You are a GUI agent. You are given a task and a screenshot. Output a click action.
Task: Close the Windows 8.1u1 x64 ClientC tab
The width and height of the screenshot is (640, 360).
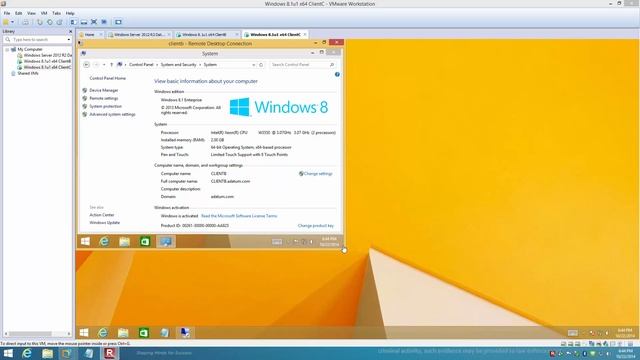coord(304,35)
